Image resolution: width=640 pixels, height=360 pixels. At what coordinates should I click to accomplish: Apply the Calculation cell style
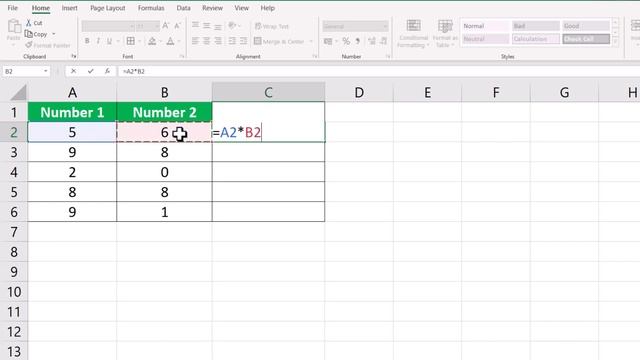536,39
